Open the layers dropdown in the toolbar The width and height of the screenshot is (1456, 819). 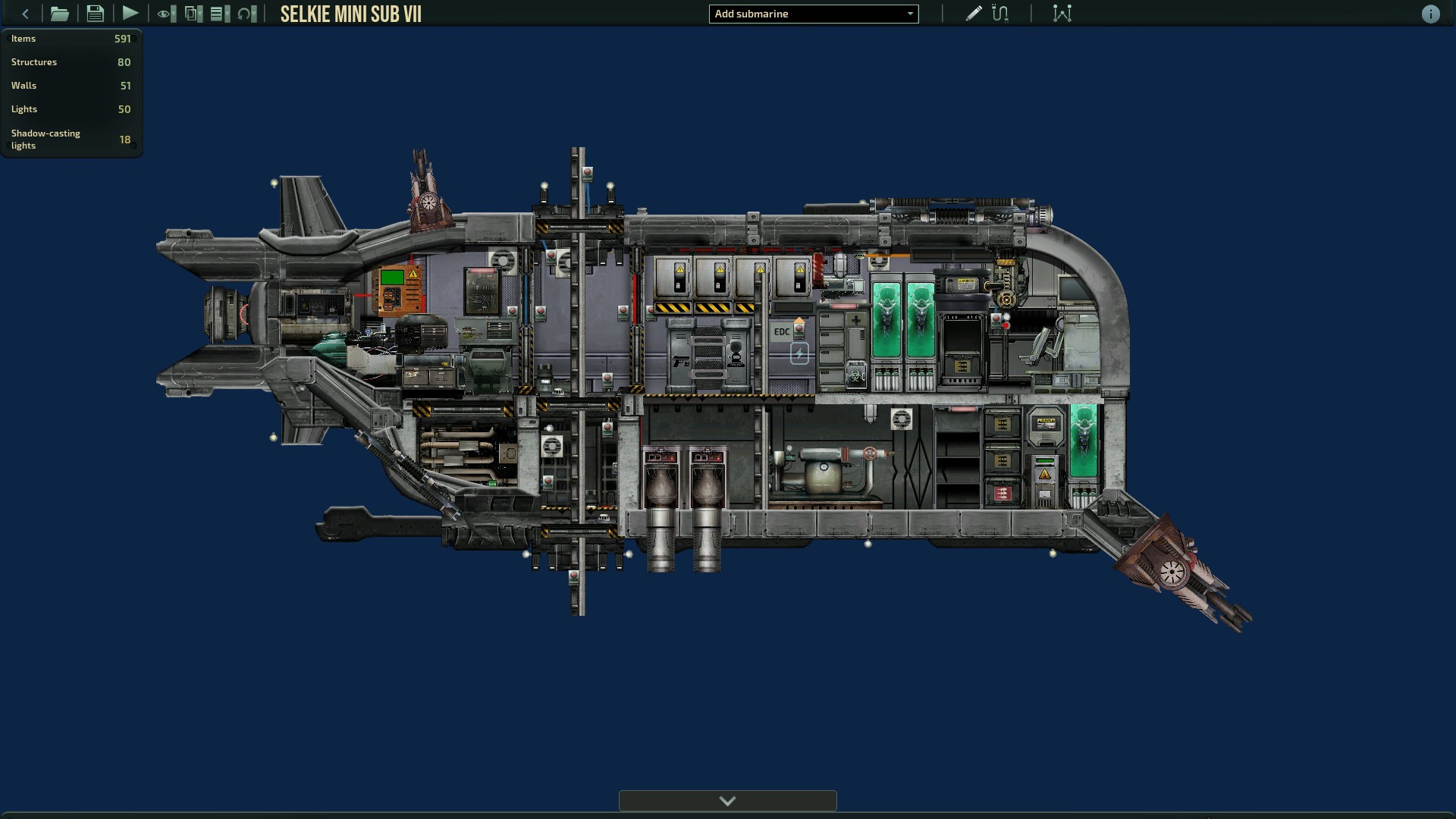pyautogui.click(x=194, y=14)
